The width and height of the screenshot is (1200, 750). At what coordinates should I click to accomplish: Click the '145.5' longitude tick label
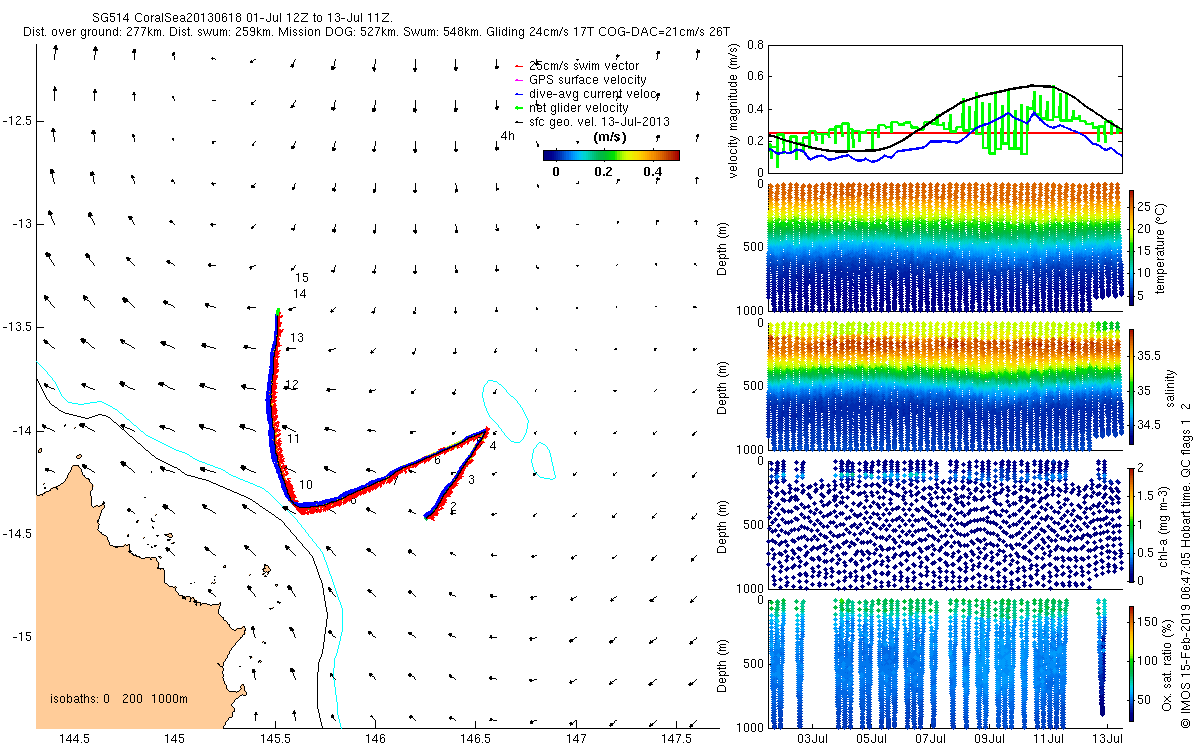(276, 738)
